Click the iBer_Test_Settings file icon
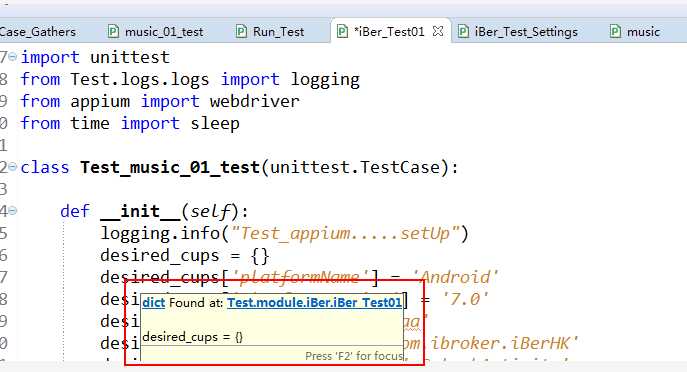 [463, 32]
